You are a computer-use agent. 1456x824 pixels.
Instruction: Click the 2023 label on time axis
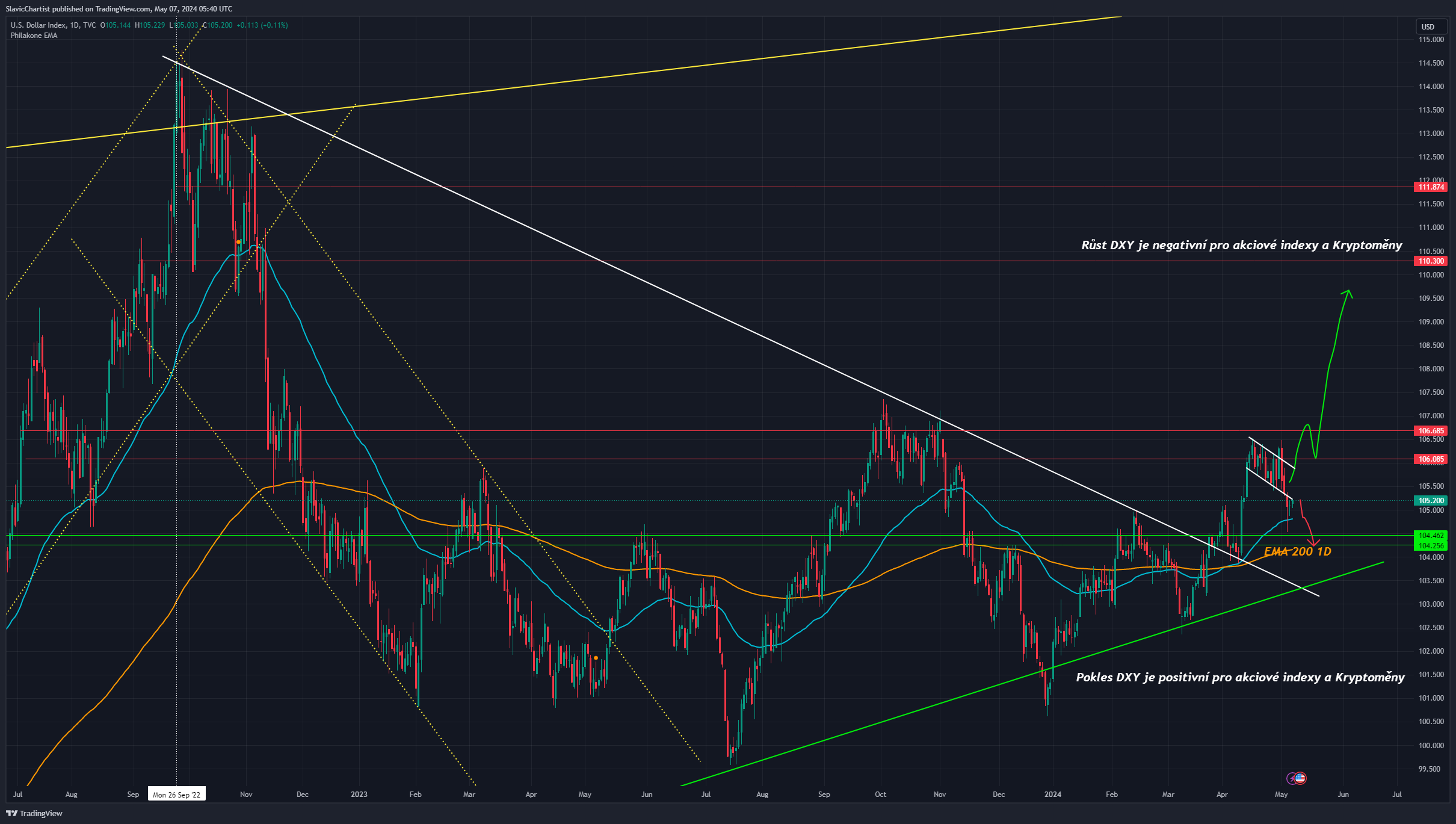(359, 795)
